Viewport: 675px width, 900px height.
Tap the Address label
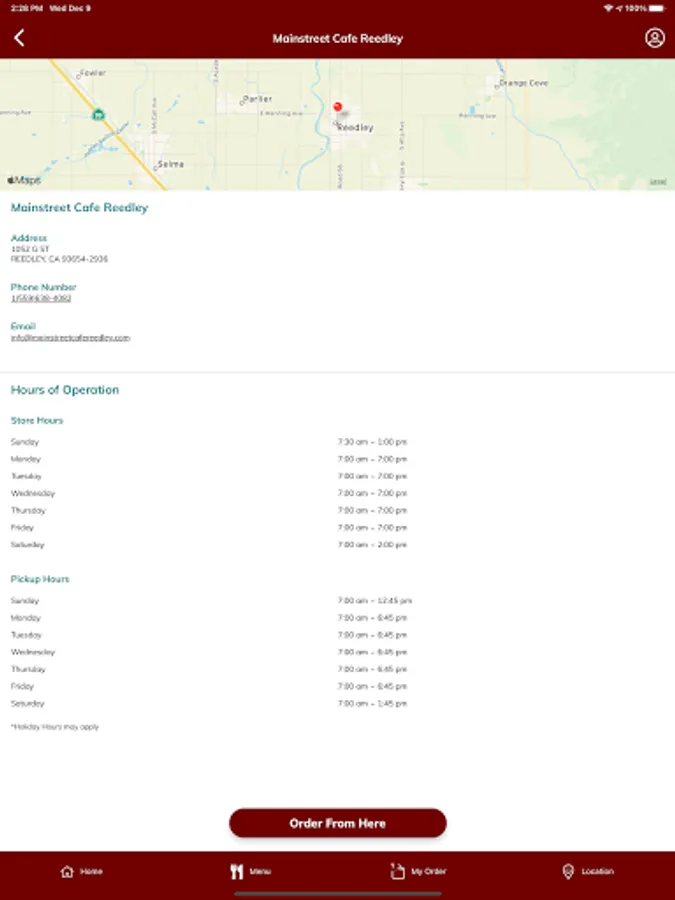tap(29, 238)
